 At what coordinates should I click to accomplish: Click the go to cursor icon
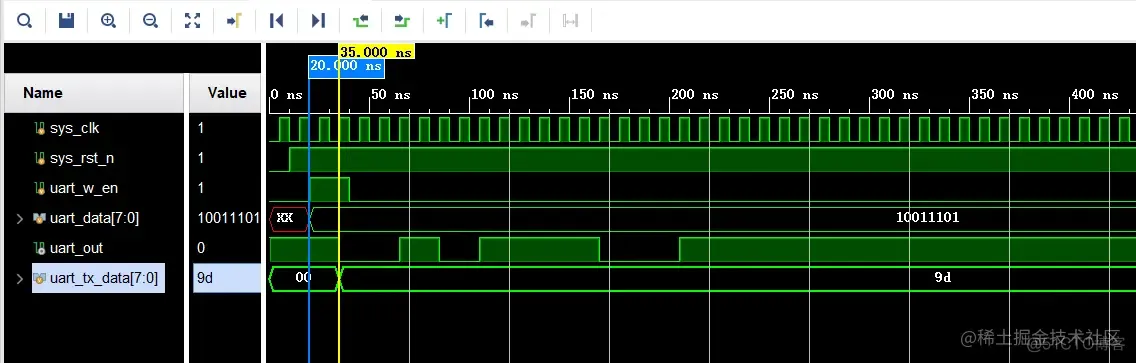pos(234,21)
